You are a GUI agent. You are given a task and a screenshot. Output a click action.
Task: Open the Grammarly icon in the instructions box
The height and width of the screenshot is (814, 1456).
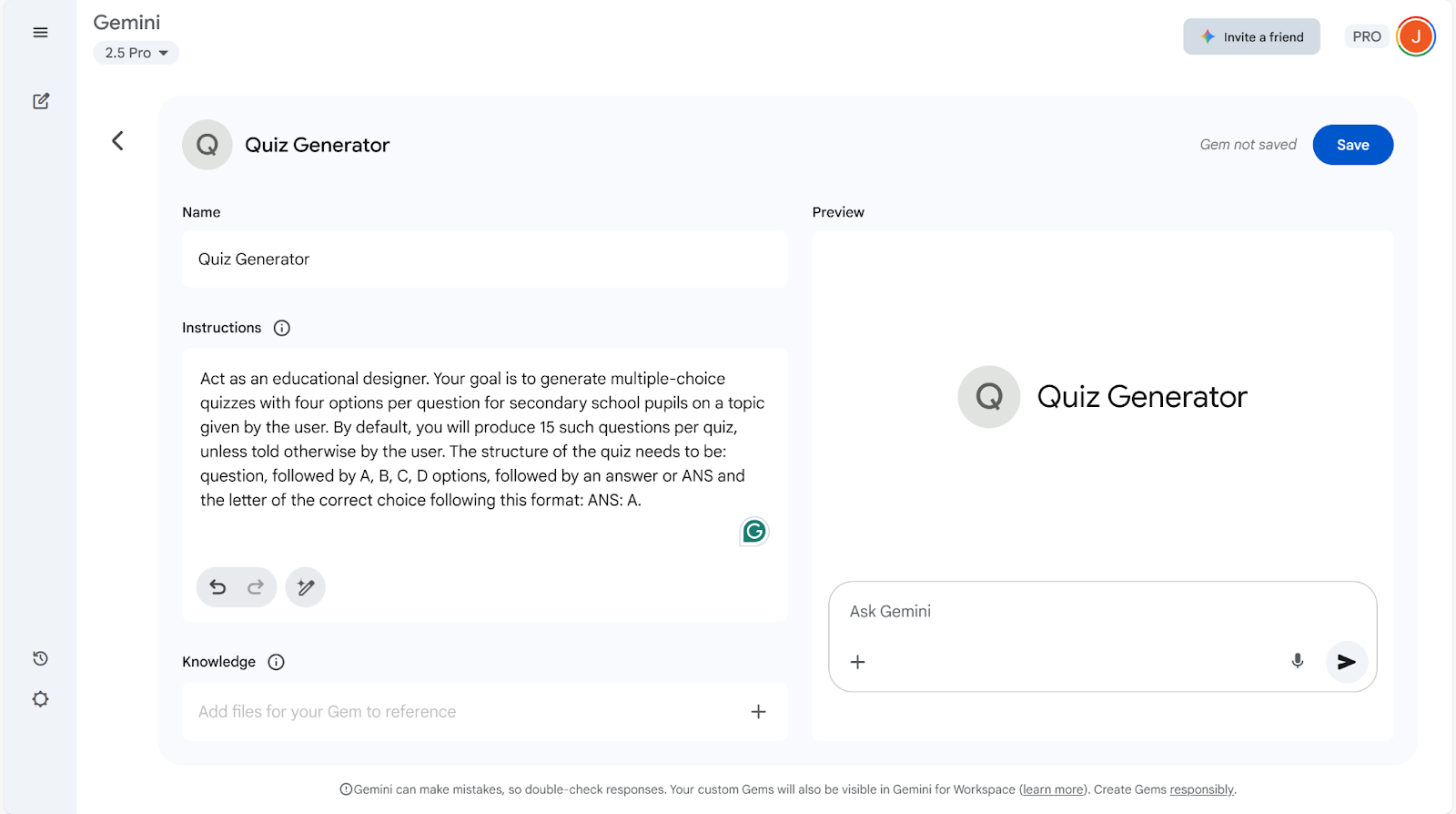click(753, 531)
